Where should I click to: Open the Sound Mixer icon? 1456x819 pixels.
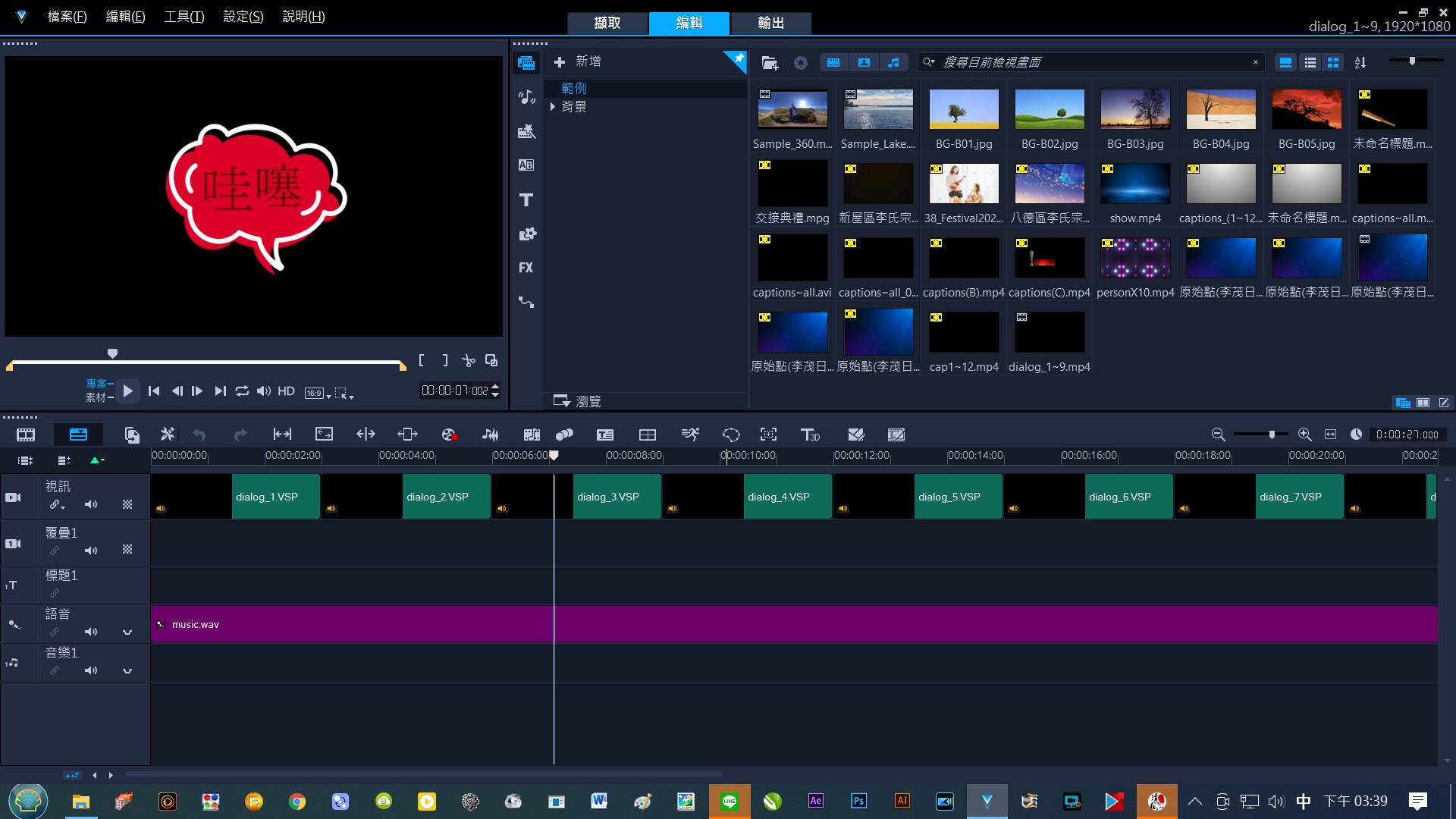click(x=491, y=435)
